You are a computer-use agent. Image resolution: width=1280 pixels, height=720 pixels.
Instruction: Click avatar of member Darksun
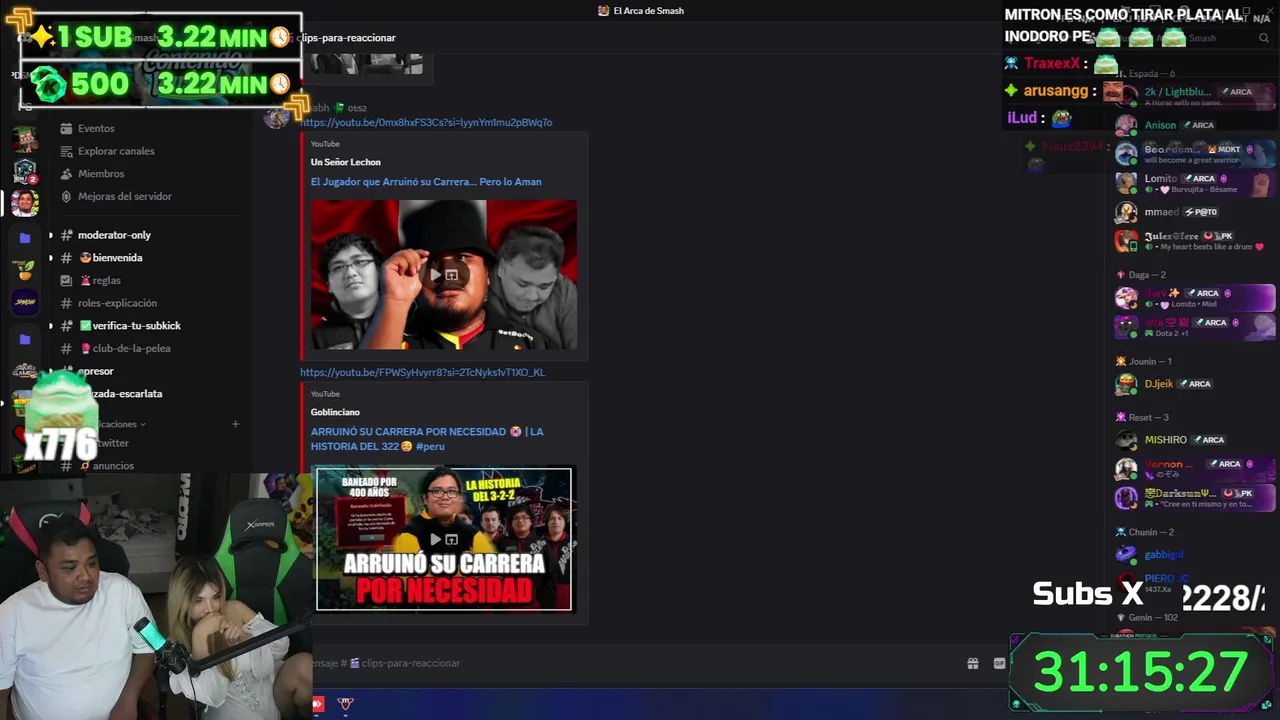point(1127,497)
